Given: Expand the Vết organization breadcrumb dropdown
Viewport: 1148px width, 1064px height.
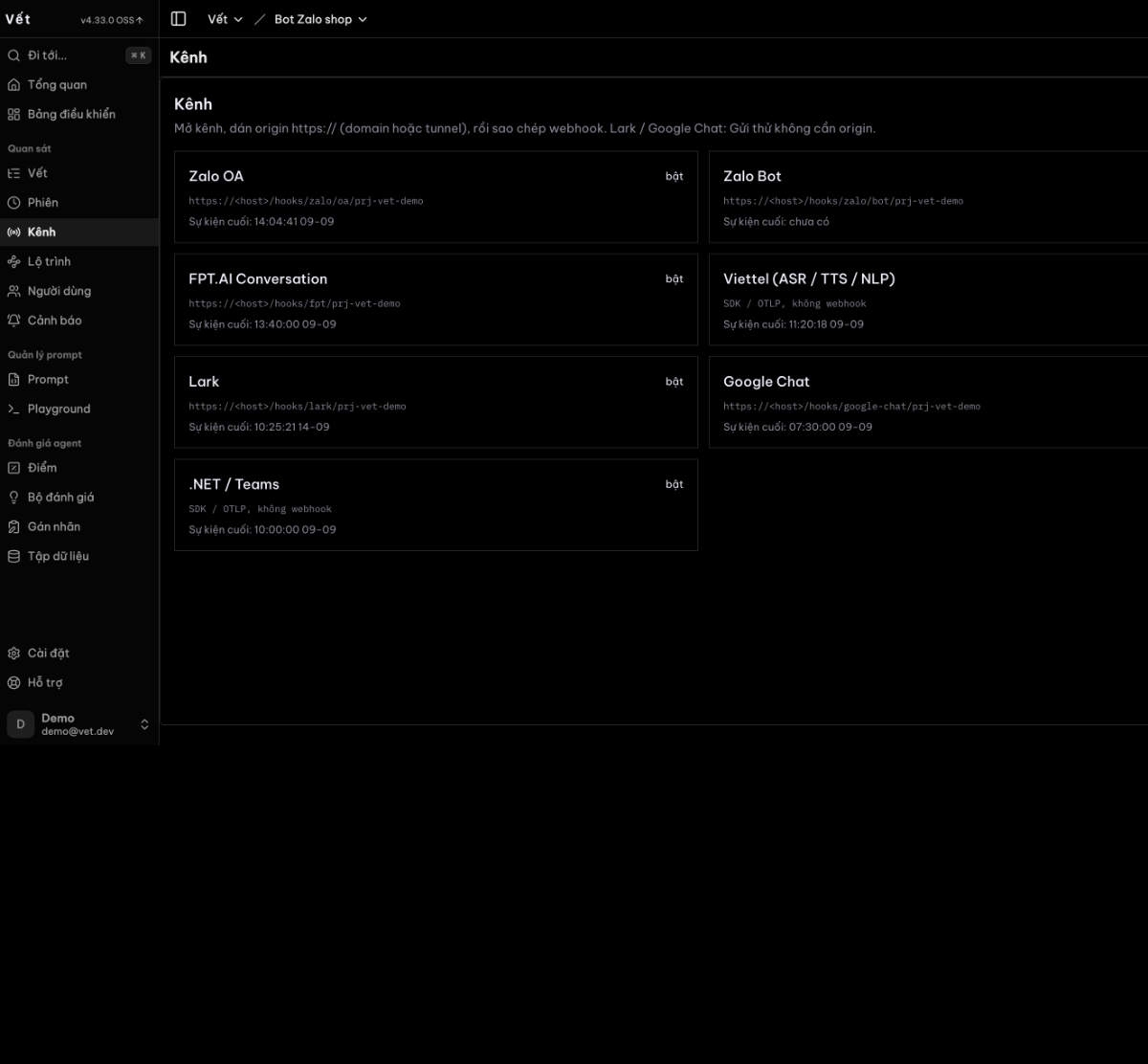Looking at the screenshot, I should click(x=226, y=19).
